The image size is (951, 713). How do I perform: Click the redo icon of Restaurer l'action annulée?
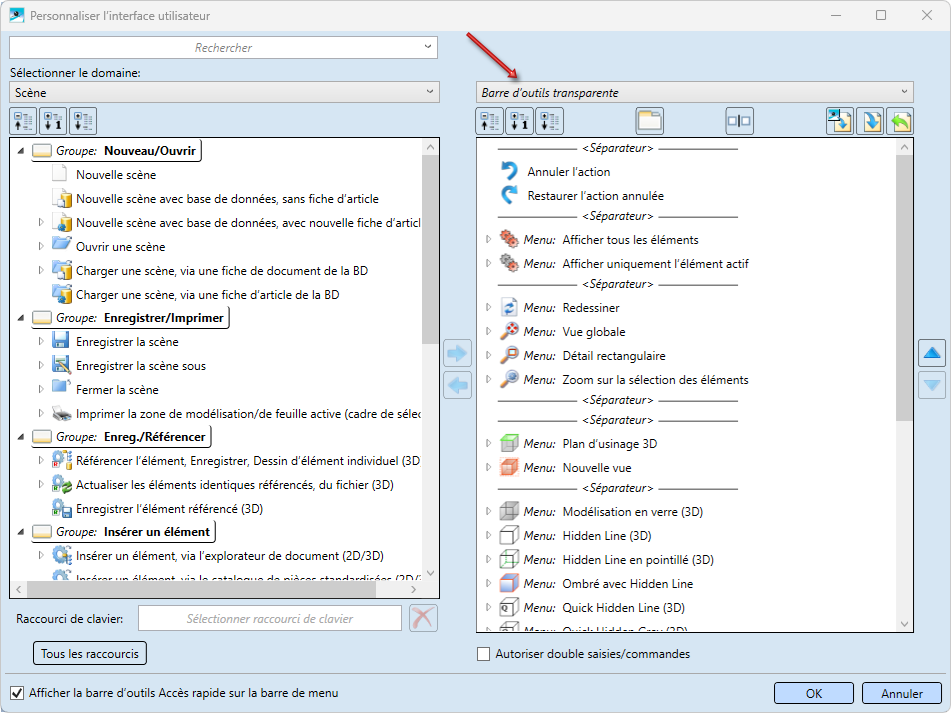(x=509, y=195)
